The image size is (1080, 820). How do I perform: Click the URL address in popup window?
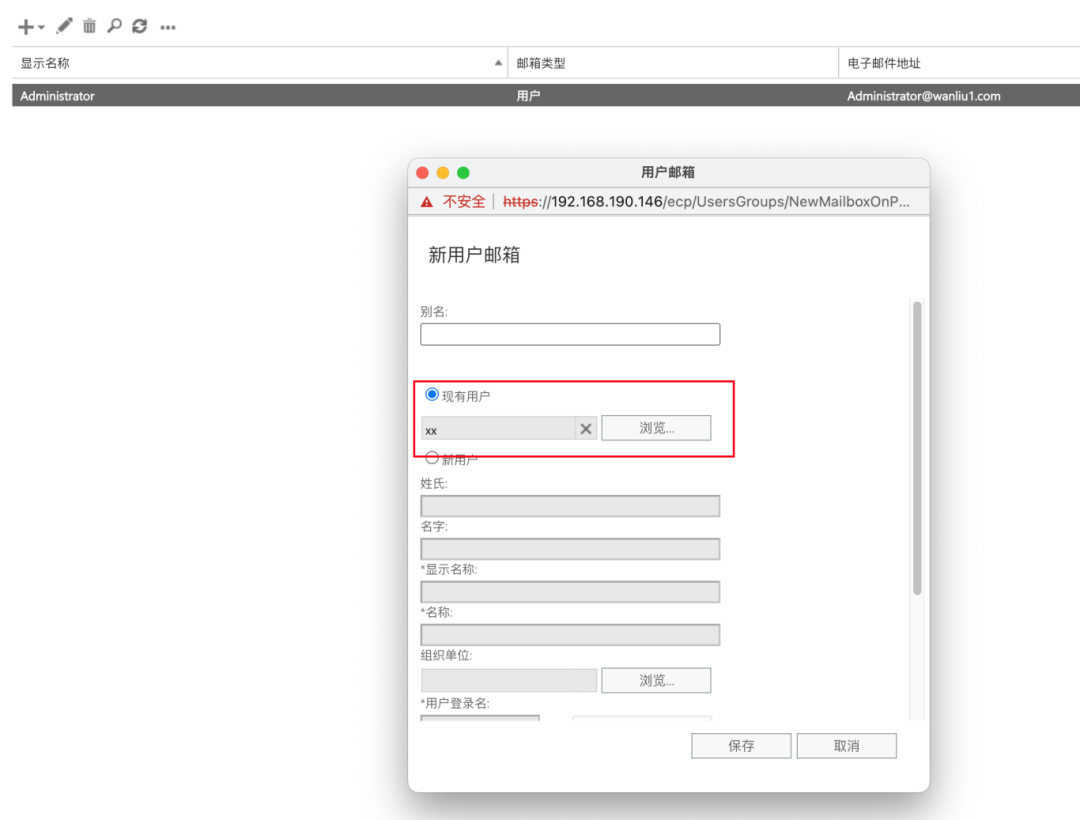pyautogui.click(x=706, y=202)
